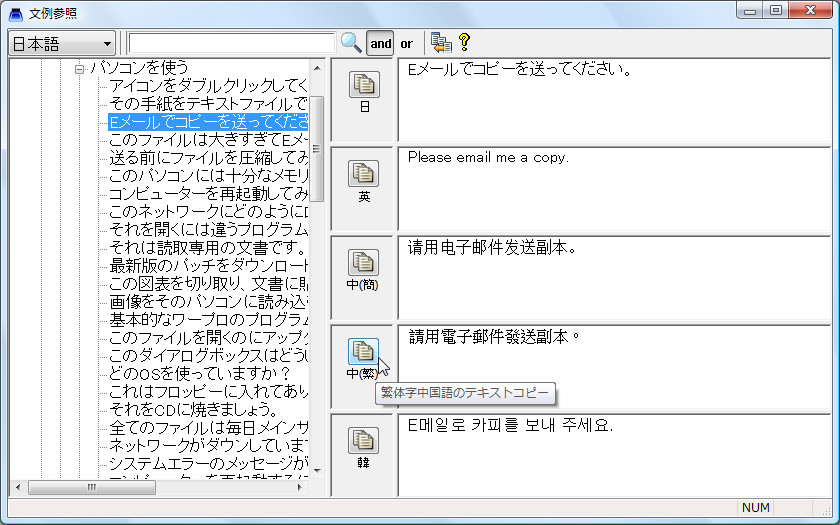Select それをCDに焼きましょう。 sentence
This screenshot has width=840, height=525.
click(194, 409)
